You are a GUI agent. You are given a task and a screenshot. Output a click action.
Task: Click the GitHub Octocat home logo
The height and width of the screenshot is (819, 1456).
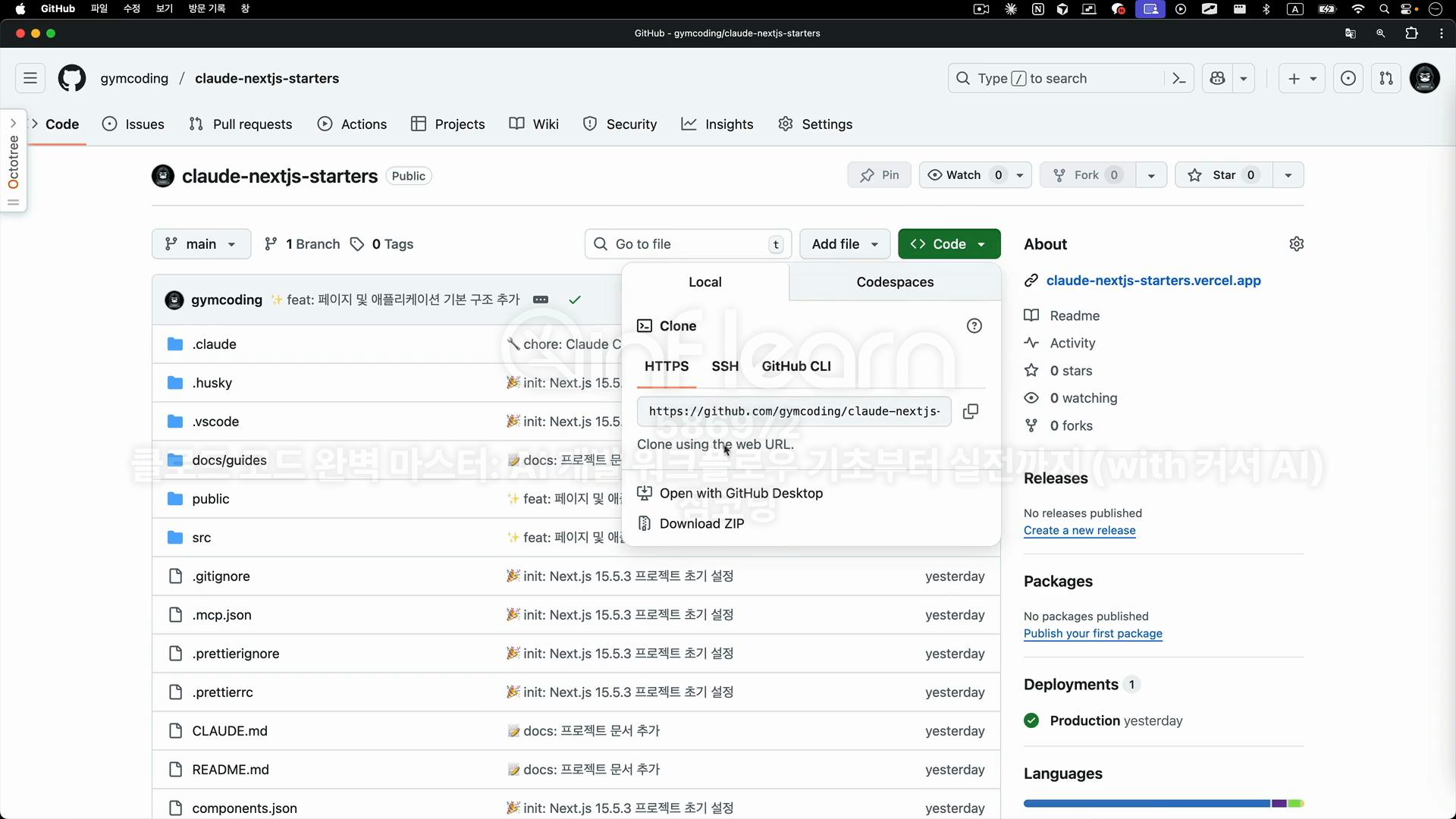tap(72, 78)
